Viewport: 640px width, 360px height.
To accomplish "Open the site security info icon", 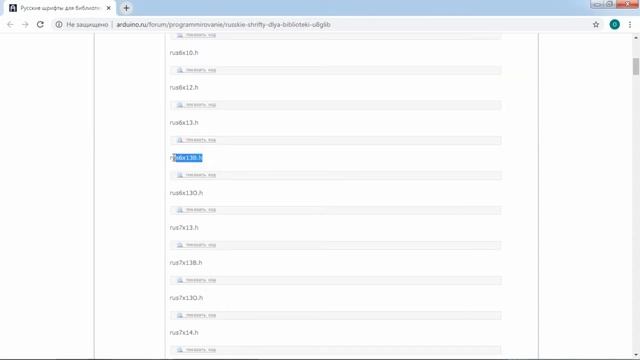I will tap(59, 24).
